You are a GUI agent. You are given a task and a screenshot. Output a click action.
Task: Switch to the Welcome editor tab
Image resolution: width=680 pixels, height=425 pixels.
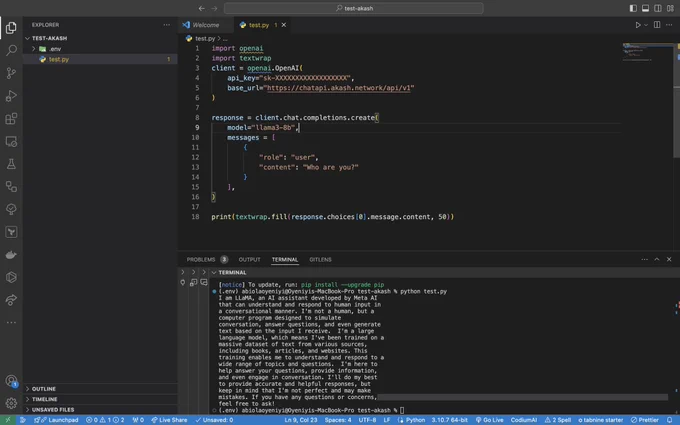(206, 25)
